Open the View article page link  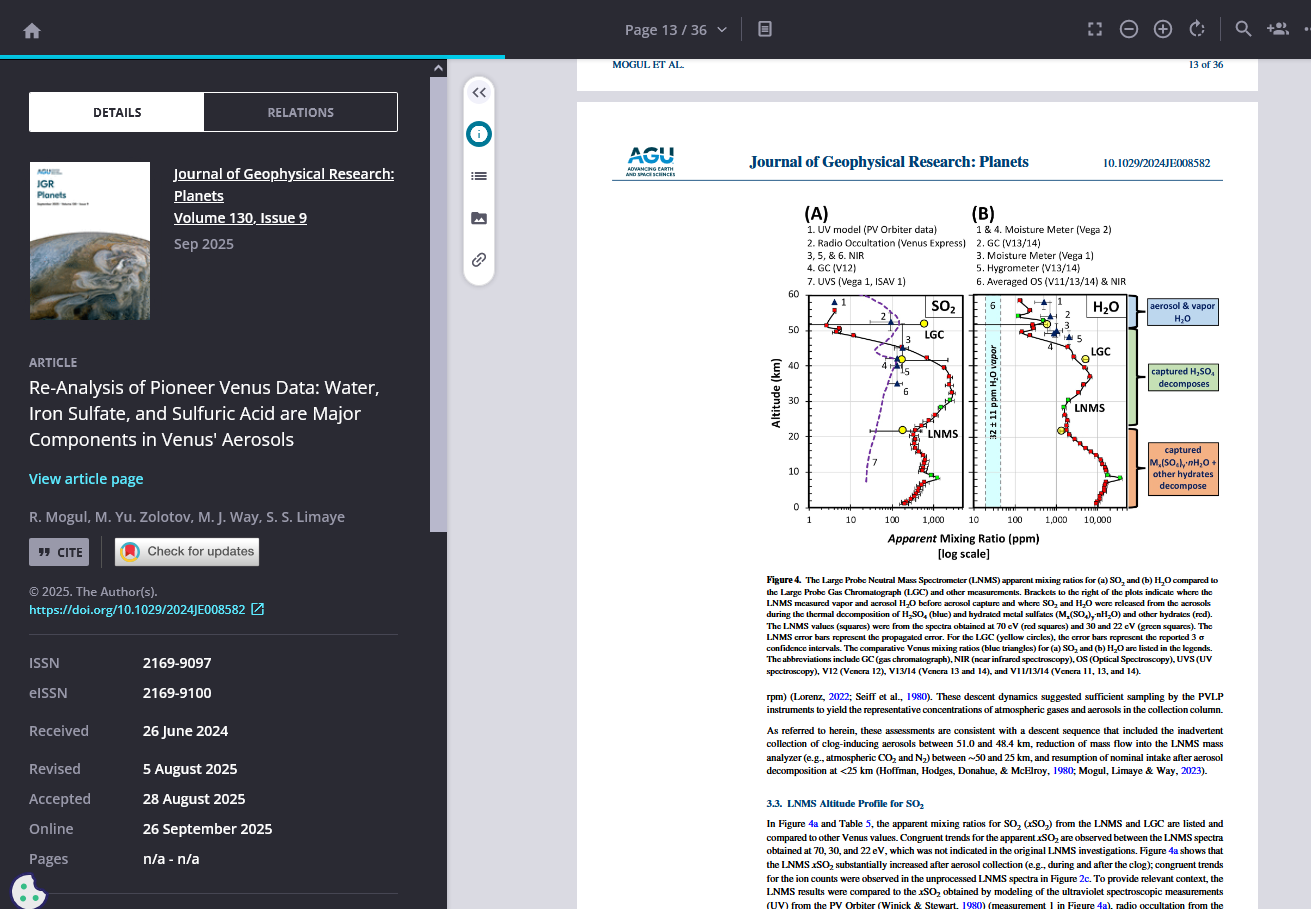(86, 479)
